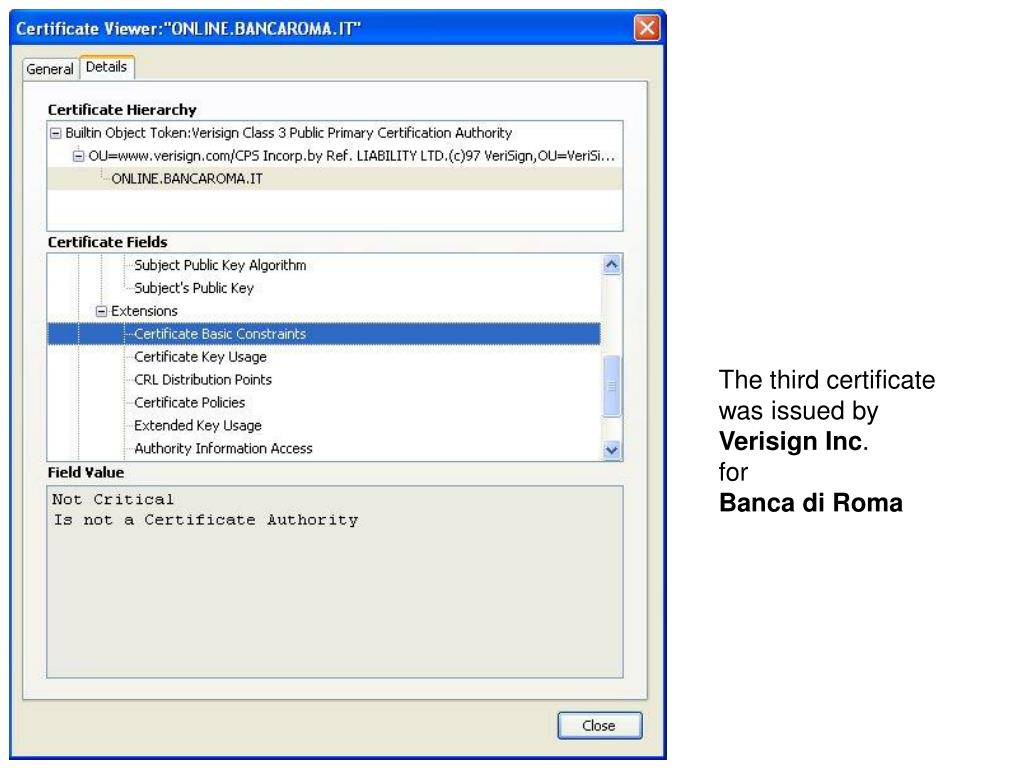Image resolution: width=1024 pixels, height=768 pixels.
Task: Select the Details tab
Action: 106,67
